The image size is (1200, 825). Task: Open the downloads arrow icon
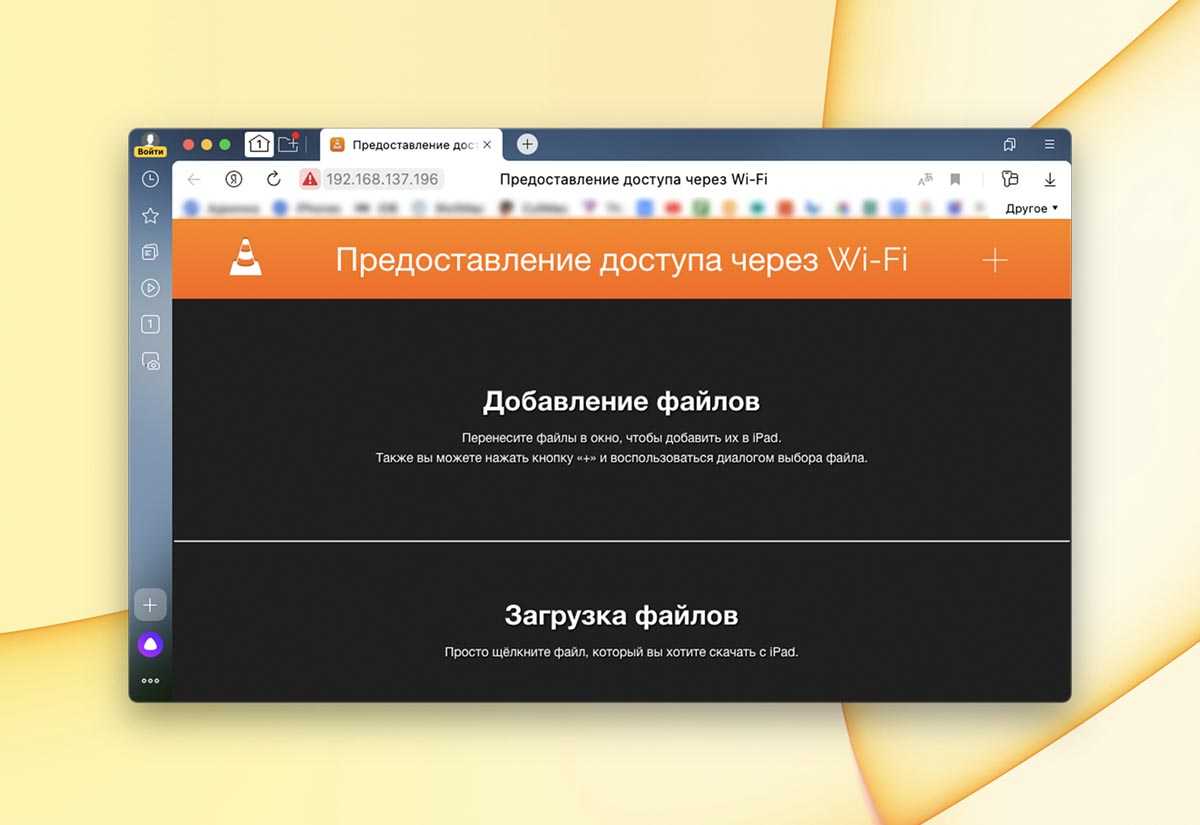coord(1049,179)
